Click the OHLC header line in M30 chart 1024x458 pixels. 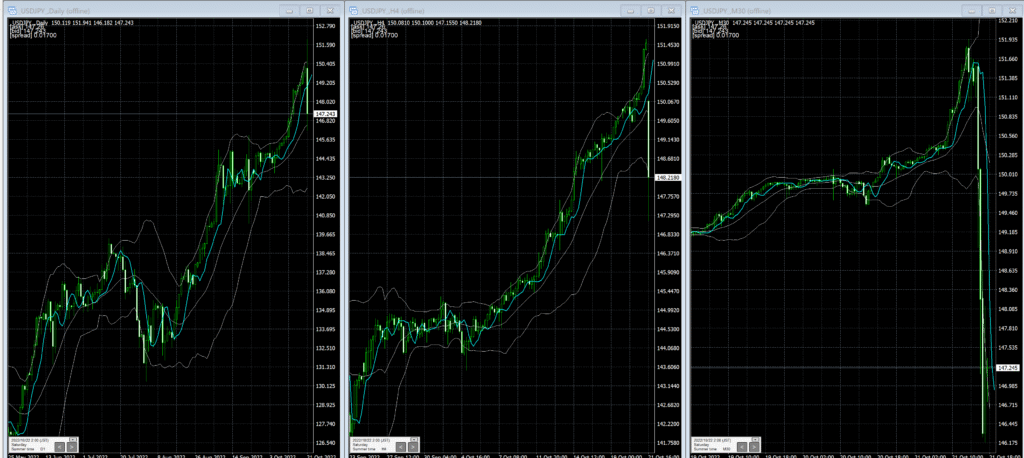[x=754, y=22]
